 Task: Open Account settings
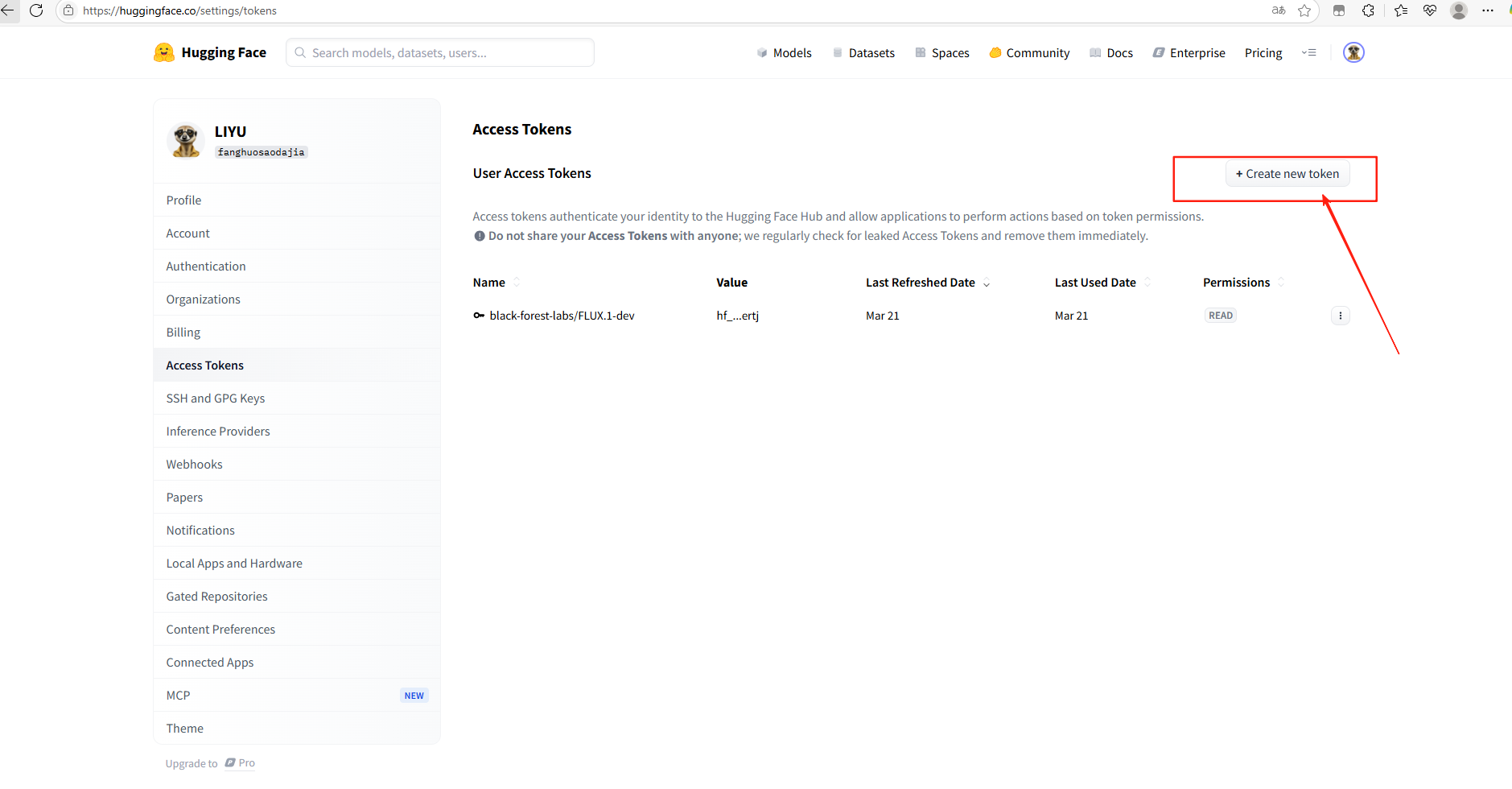click(x=297, y=233)
